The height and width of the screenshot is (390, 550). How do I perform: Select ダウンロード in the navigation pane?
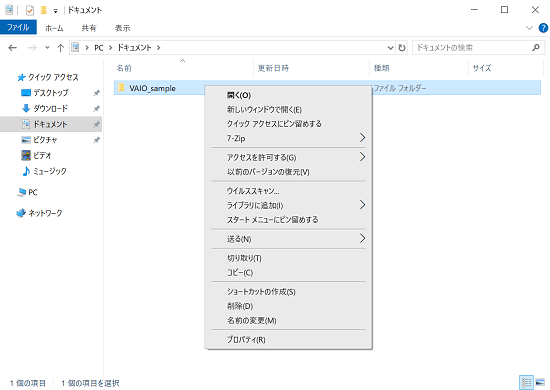click(45, 108)
